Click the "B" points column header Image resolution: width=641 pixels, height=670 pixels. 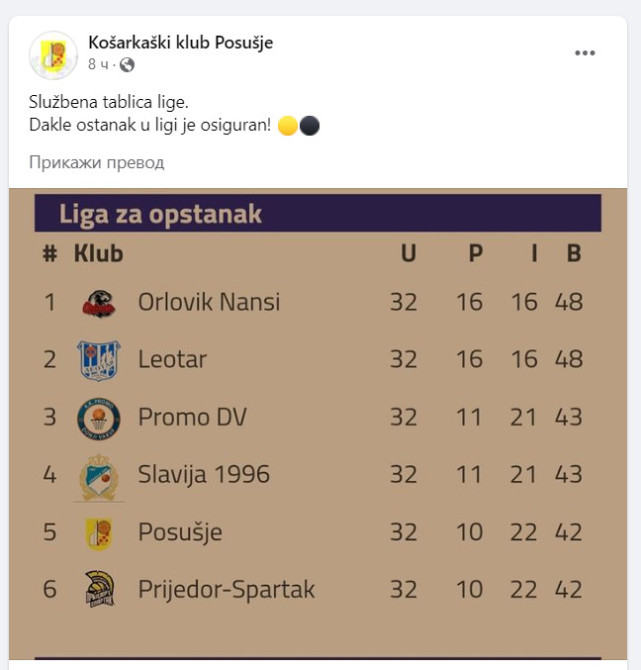tap(573, 253)
